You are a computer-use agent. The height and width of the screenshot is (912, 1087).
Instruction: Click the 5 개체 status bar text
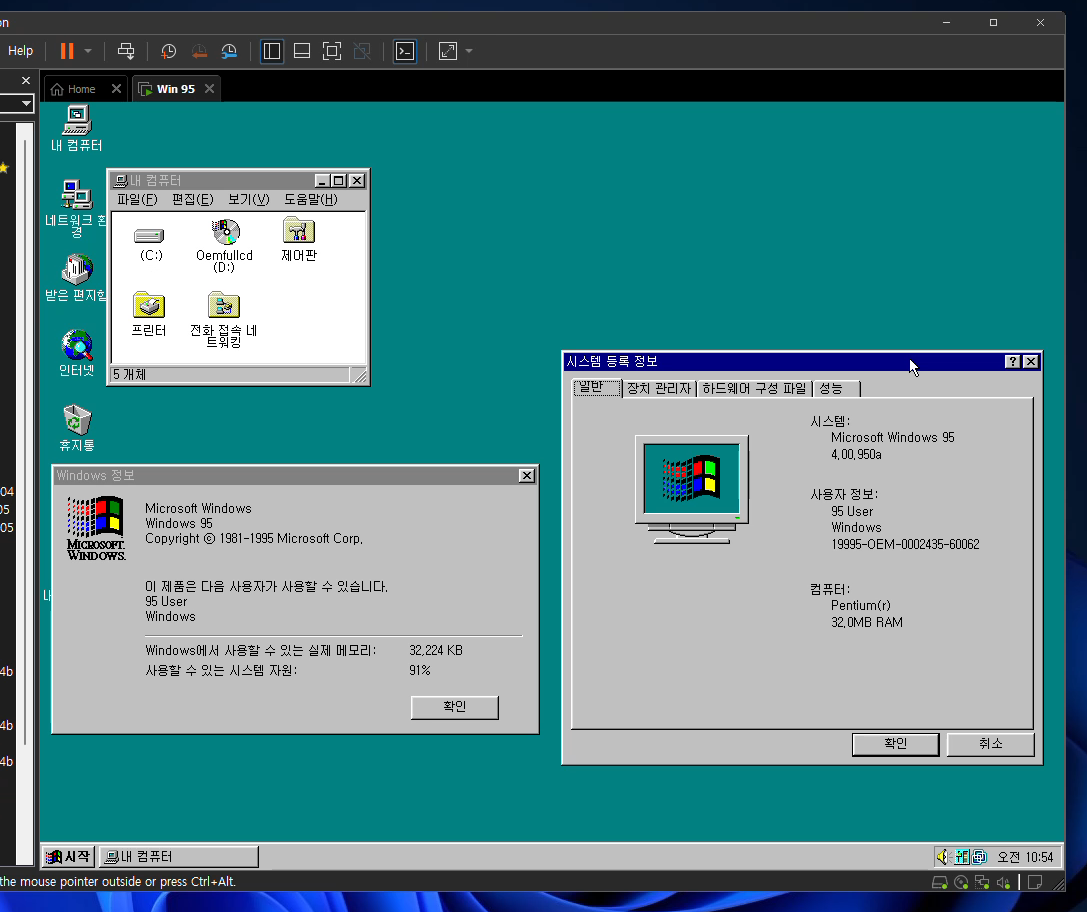point(130,374)
